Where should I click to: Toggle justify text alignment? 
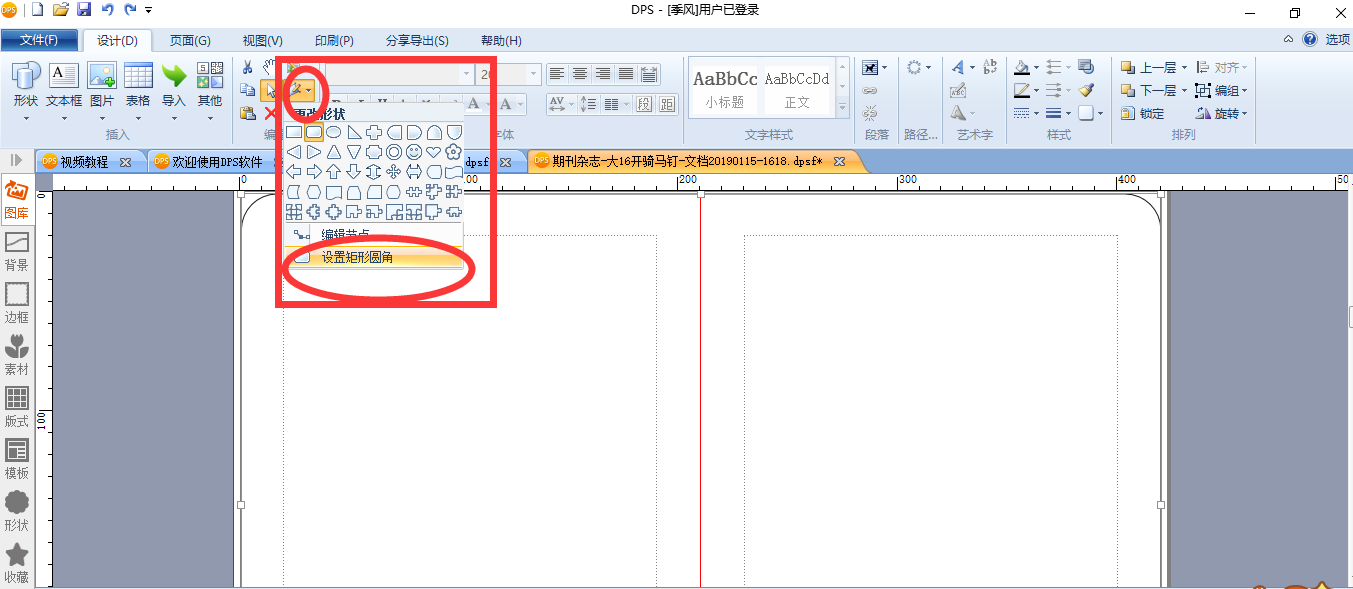click(626, 74)
